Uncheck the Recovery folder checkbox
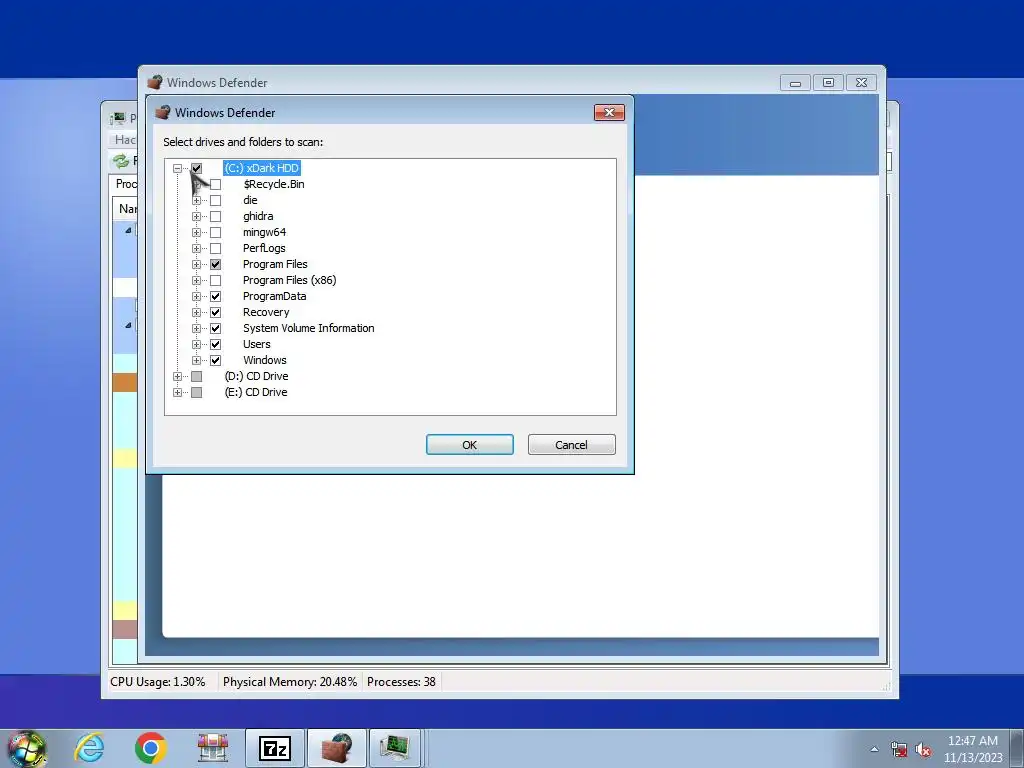The width and height of the screenshot is (1024, 768). point(216,312)
